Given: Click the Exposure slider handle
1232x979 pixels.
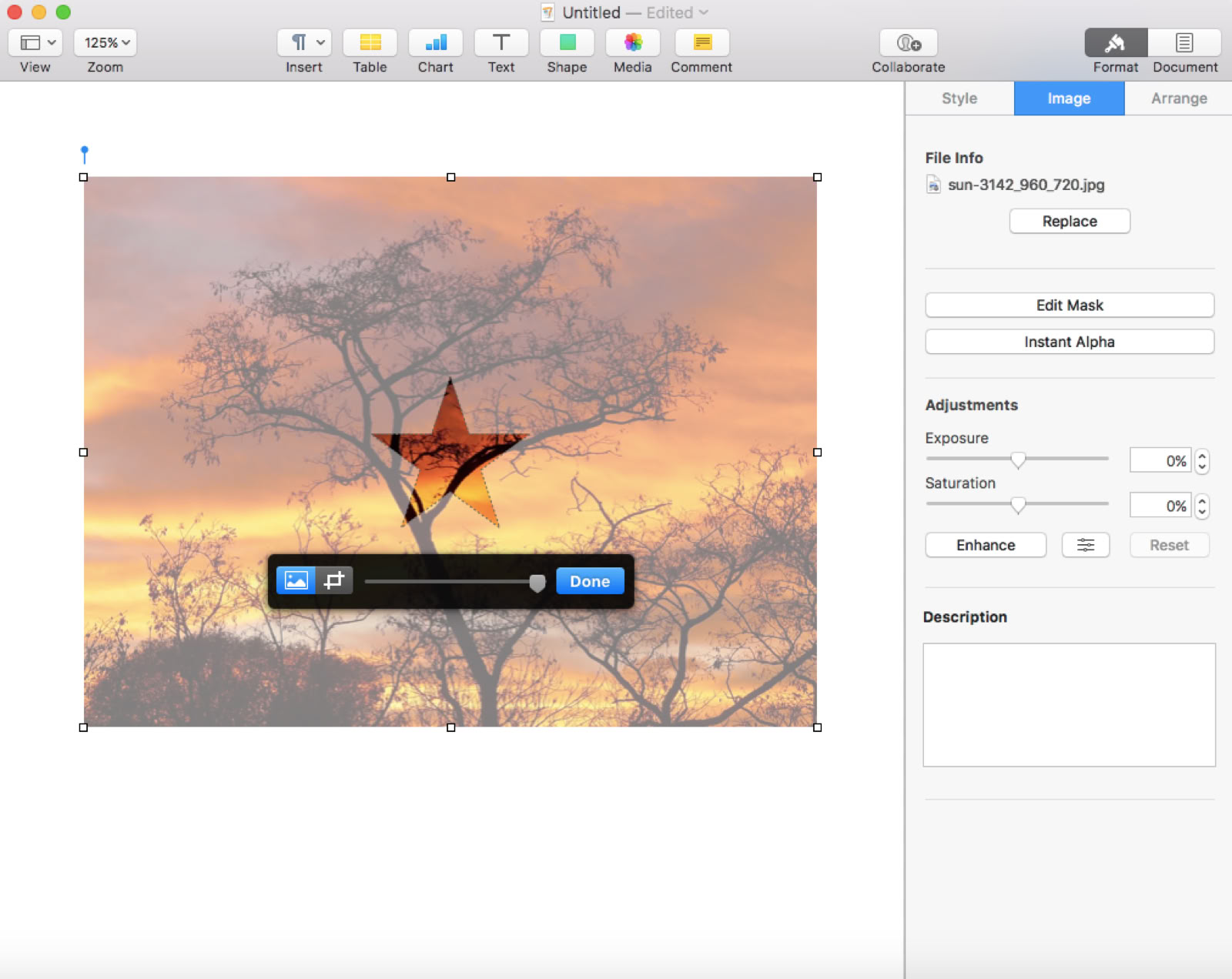Looking at the screenshot, I should point(1018,460).
